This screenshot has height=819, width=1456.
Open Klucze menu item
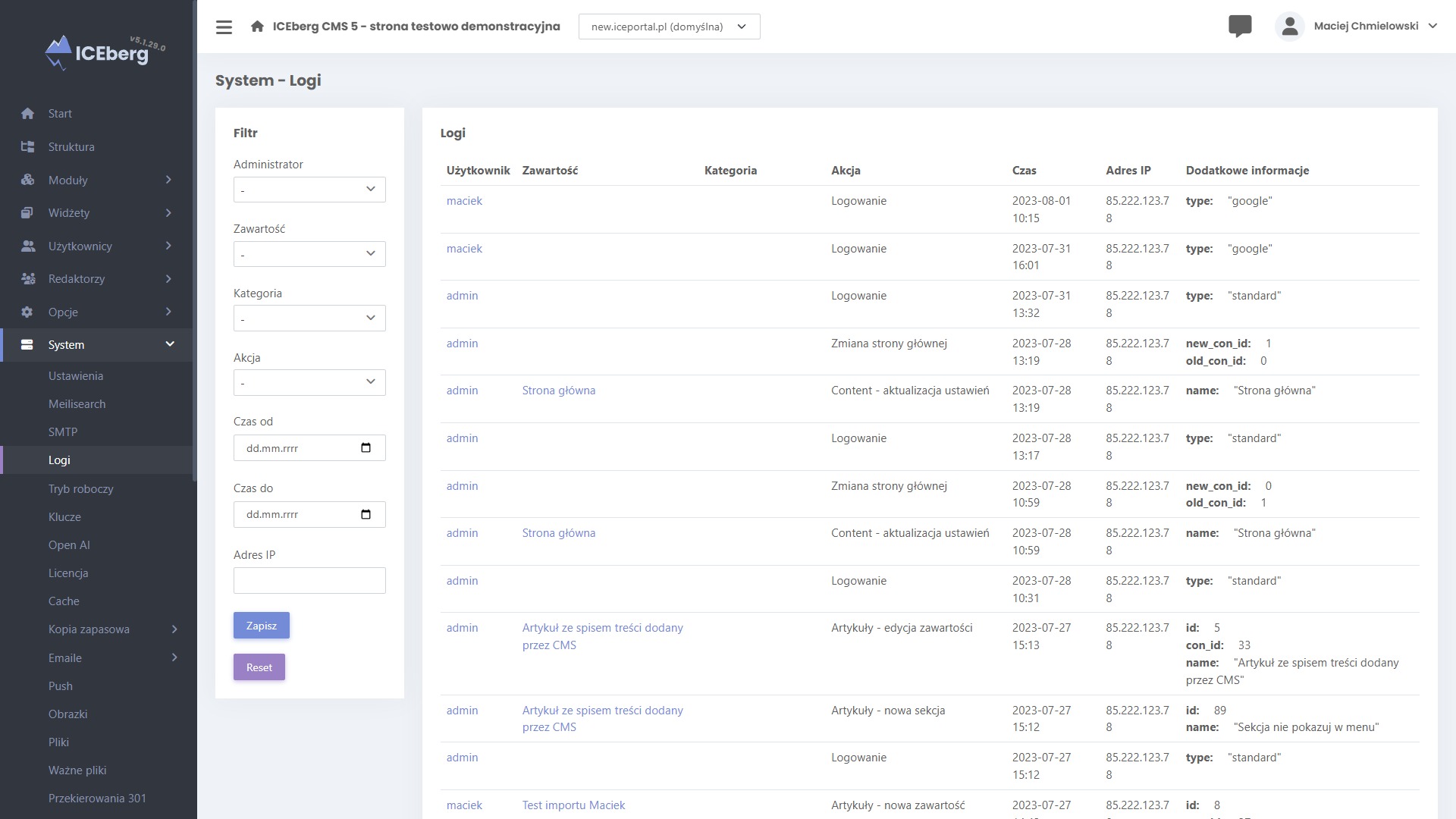pyautogui.click(x=64, y=517)
